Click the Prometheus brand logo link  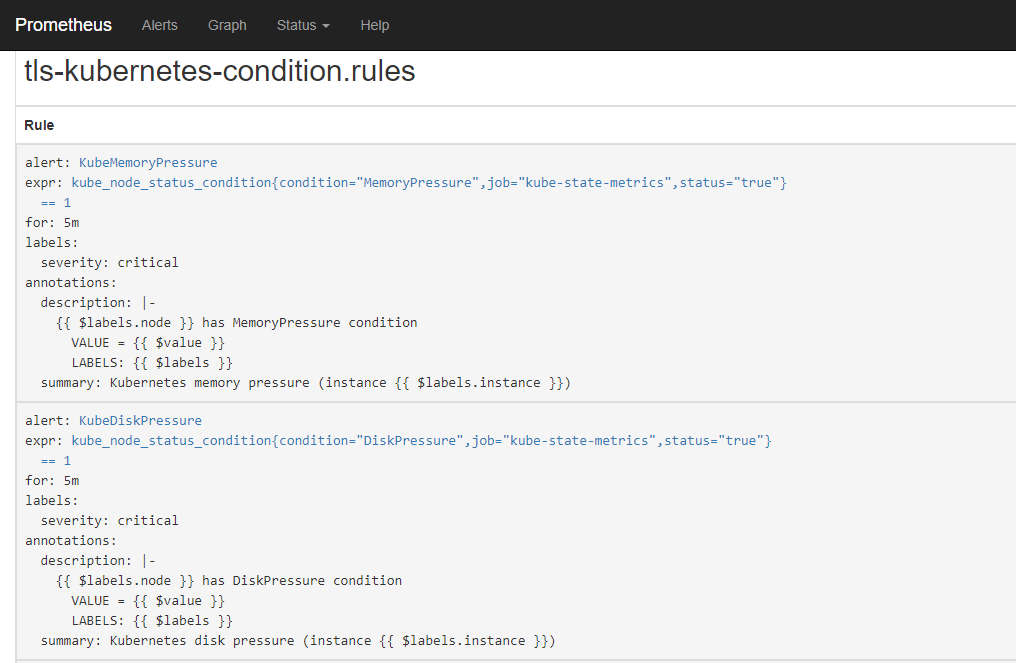[63, 25]
